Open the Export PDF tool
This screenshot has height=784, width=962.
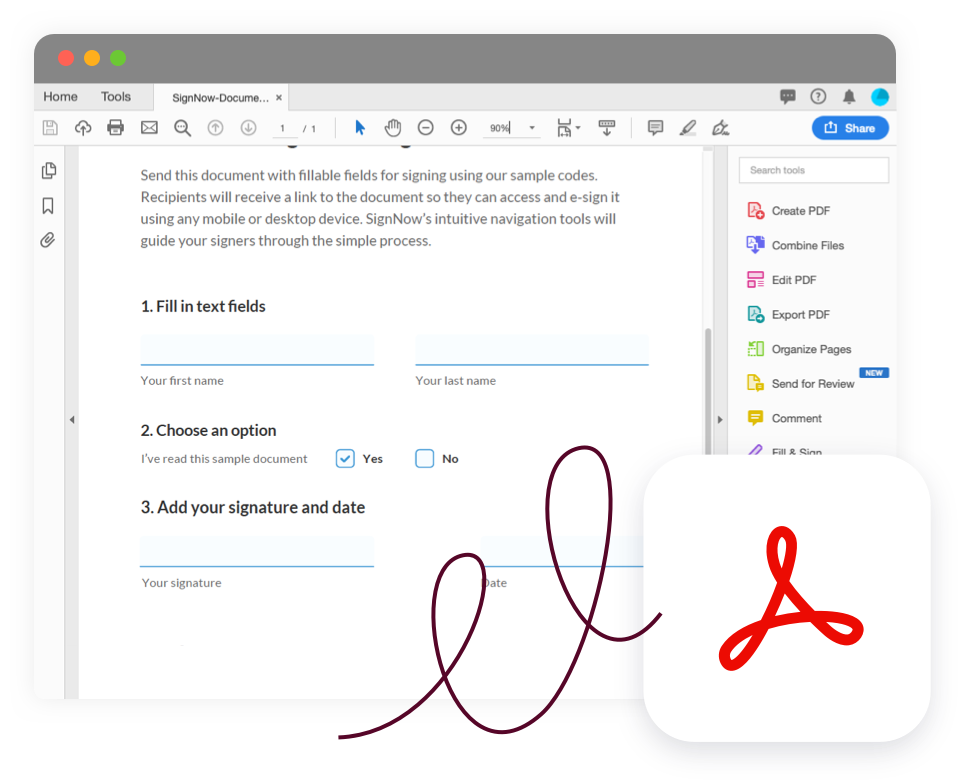(789, 315)
